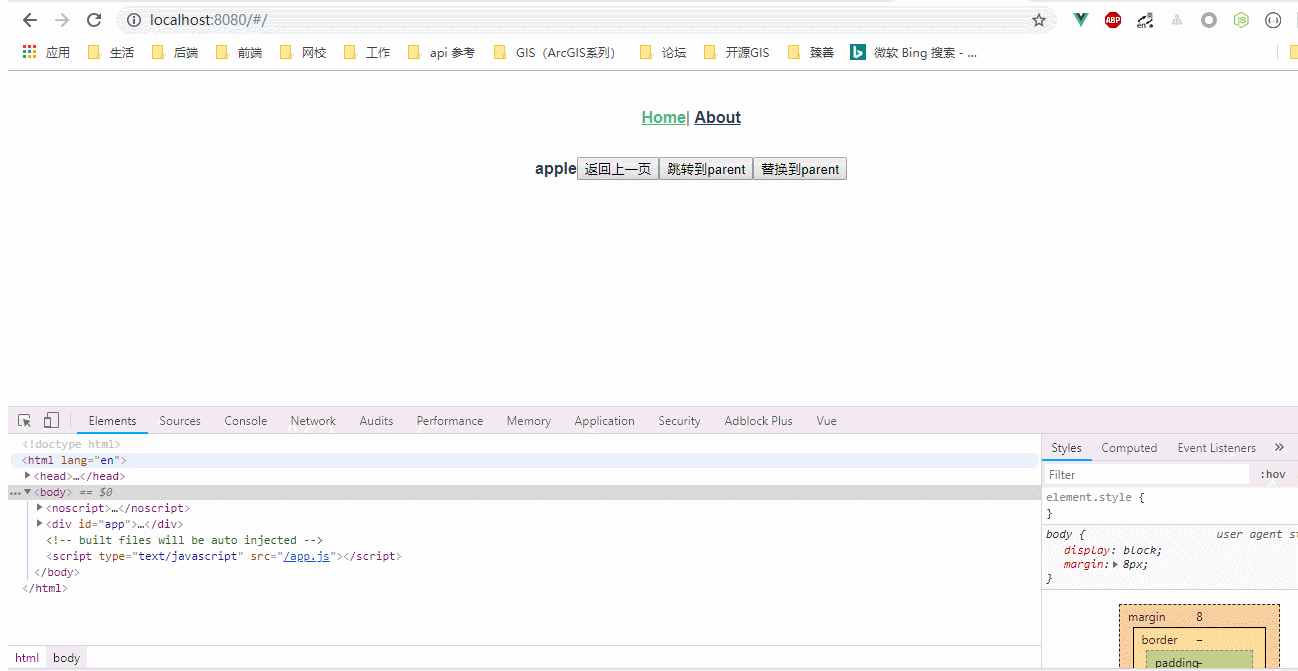This screenshot has width=1298, height=671.
Task: Open the Performance tab
Action: coord(450,421)
